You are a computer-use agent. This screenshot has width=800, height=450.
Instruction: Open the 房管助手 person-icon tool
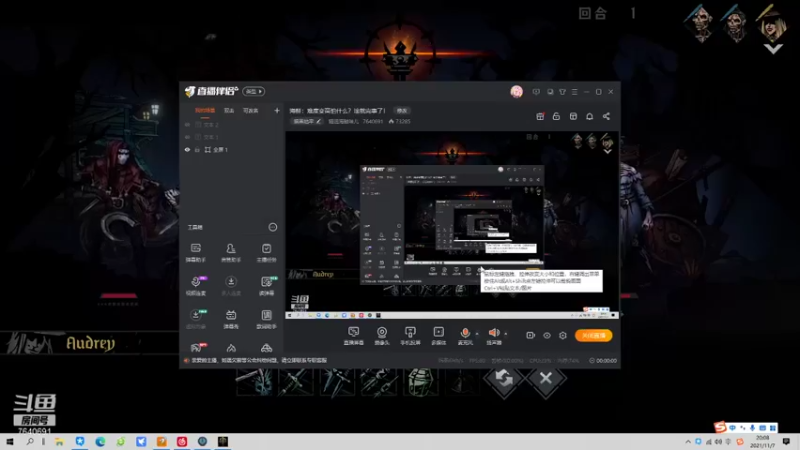[231, 253]
